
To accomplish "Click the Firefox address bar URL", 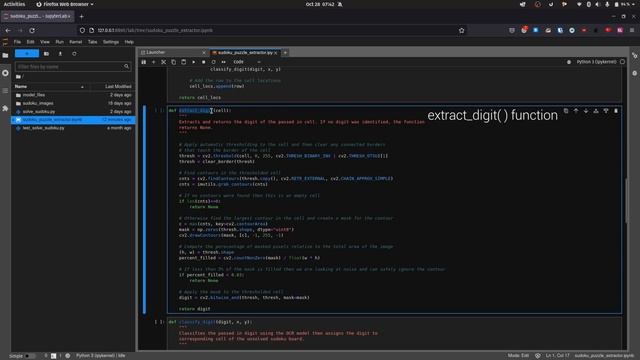I will coord(155,30).
